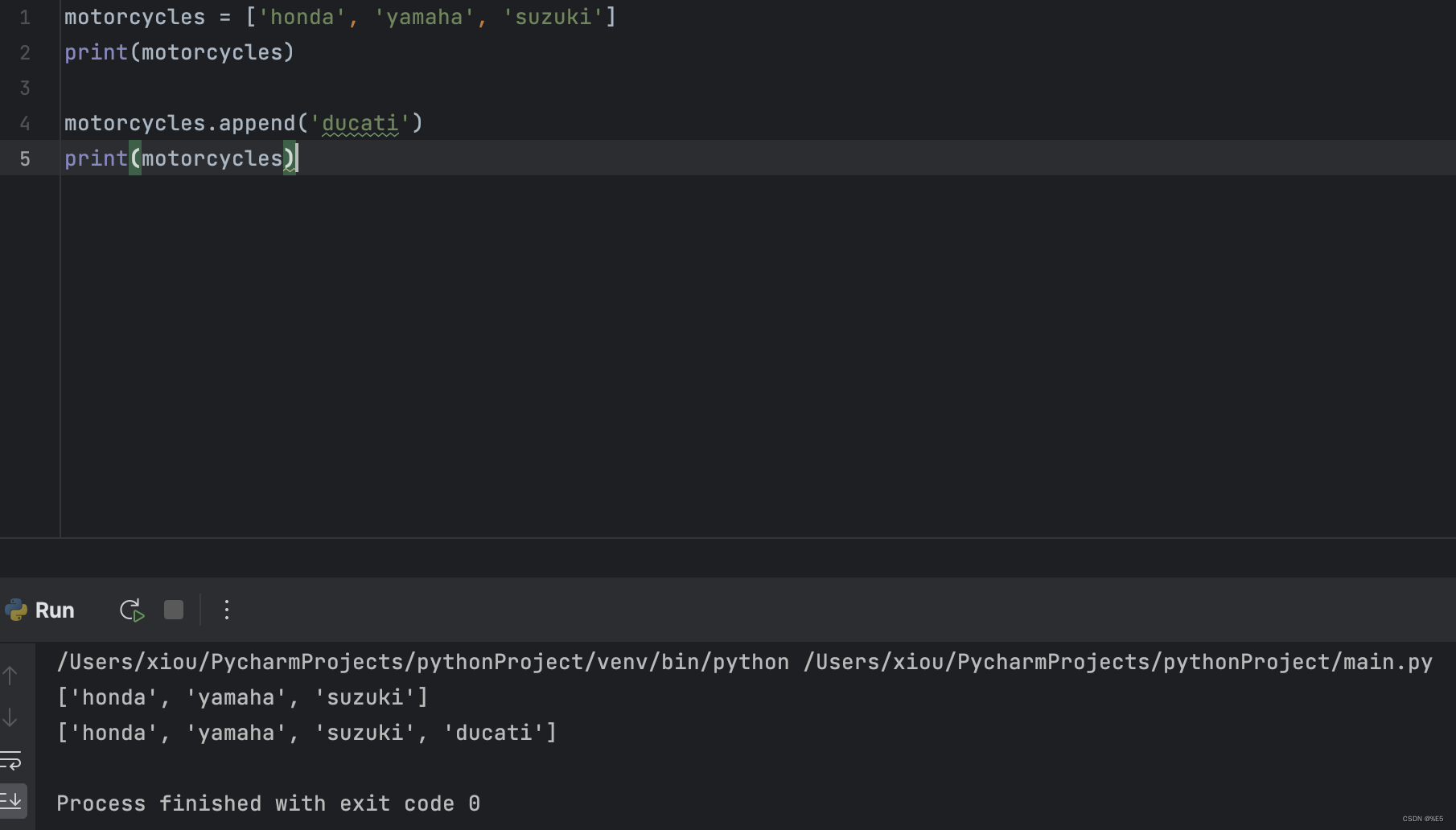Image resolution: width=1456 pixels, height=830 pixels.
Task: Click line number 2 in the gutter
Action: [x=25, y=53]
